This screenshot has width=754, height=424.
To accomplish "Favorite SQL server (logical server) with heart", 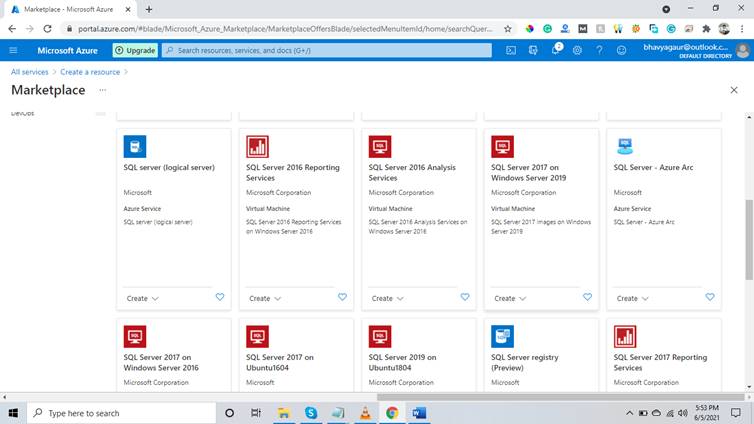I will (220, 297).
